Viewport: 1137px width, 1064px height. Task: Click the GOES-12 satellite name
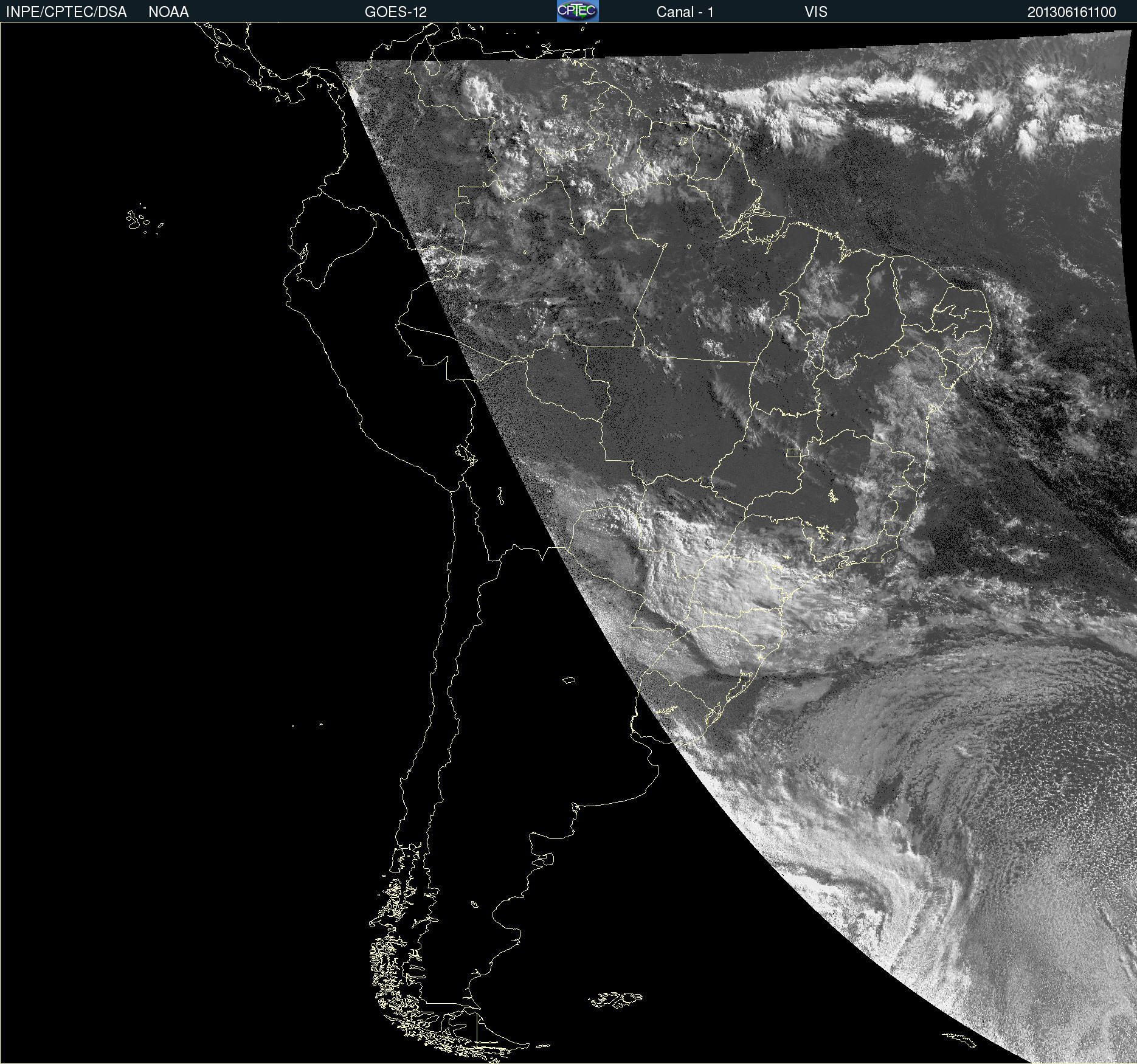(x=396, y=12)
